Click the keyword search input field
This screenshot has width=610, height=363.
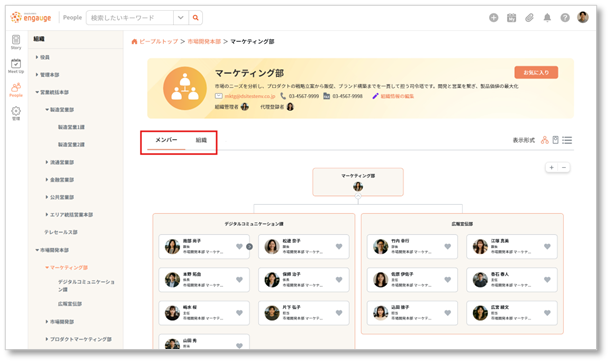tap(130, 18)
